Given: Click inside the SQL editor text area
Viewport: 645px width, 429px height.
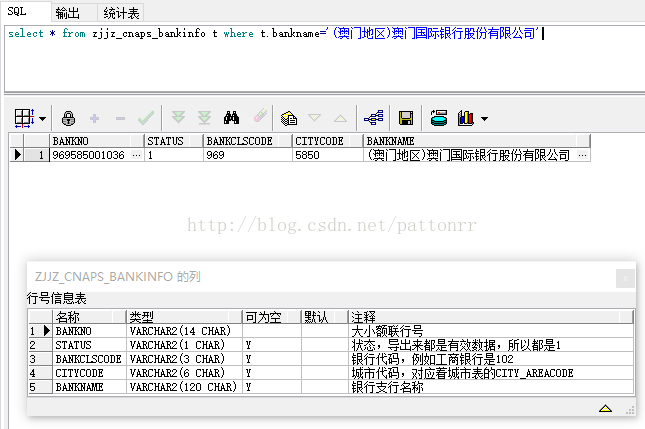Looking at the screenshot, I should pos(324,58).
